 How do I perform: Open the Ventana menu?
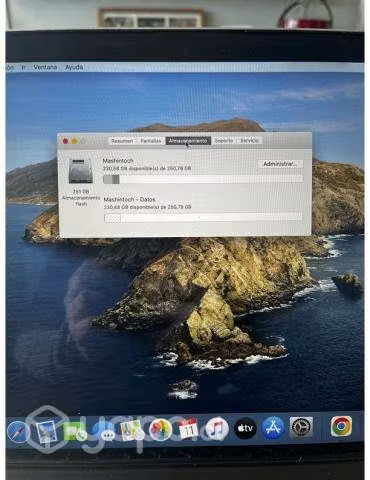tap(45, 67)
